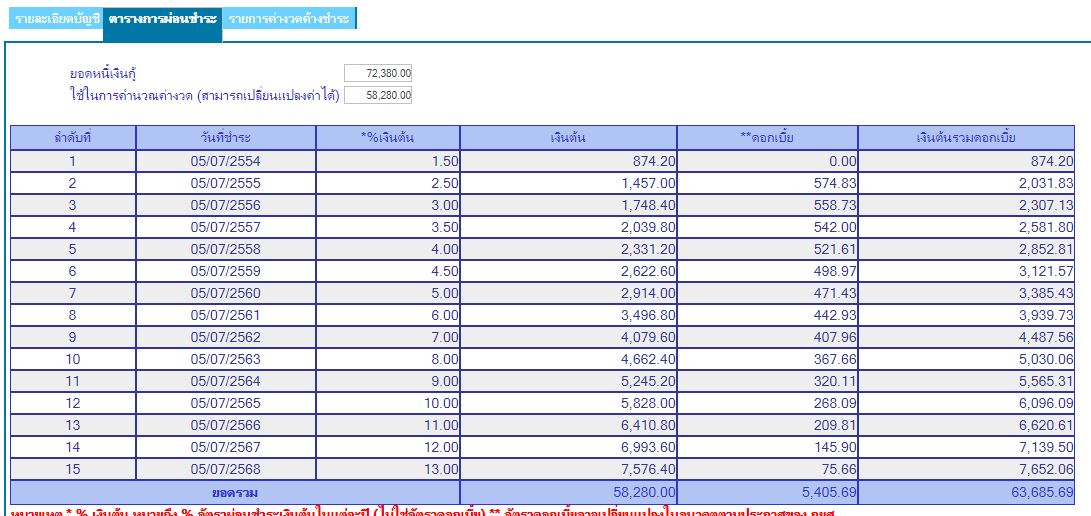Click interest value 0.00 in row 1

pos(767,161)
